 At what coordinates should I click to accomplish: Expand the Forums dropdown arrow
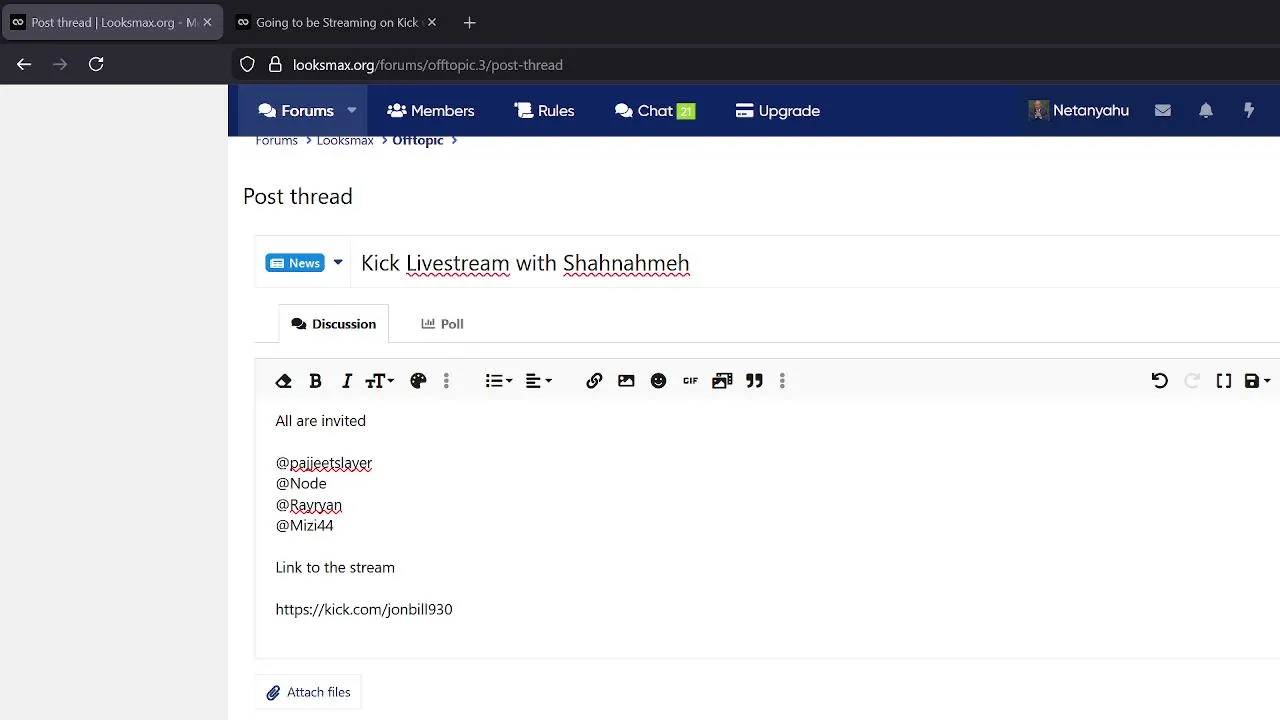pos(352,111)
